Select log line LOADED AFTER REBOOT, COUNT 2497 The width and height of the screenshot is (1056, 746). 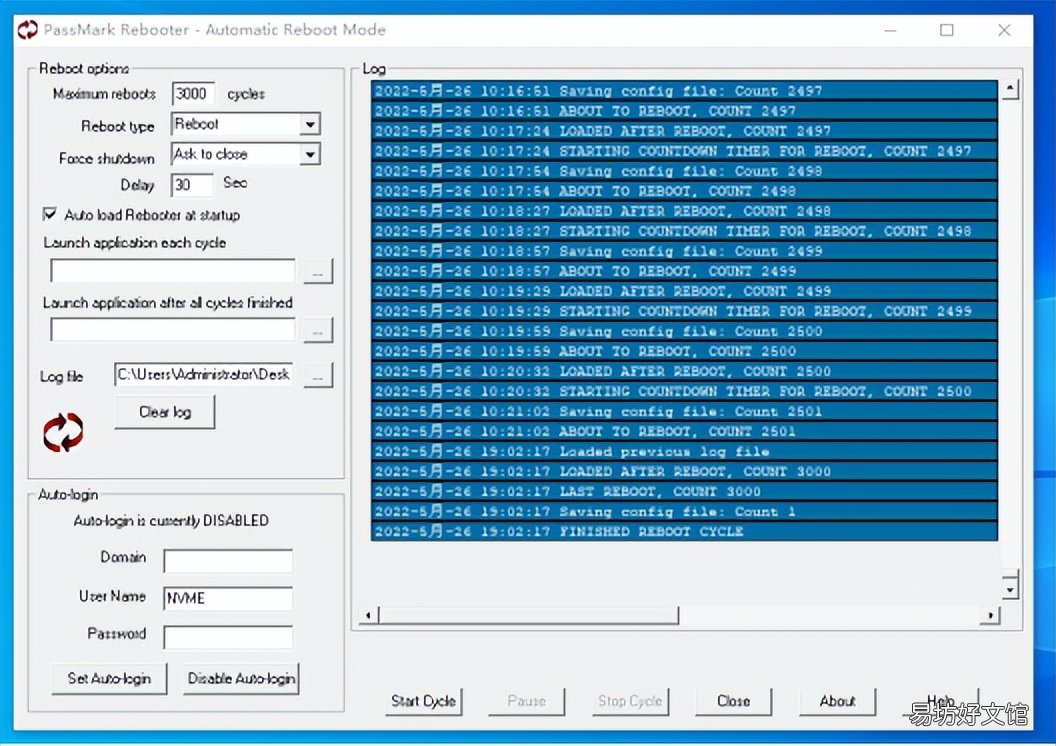pyautogui.click(x=684, y=131)
